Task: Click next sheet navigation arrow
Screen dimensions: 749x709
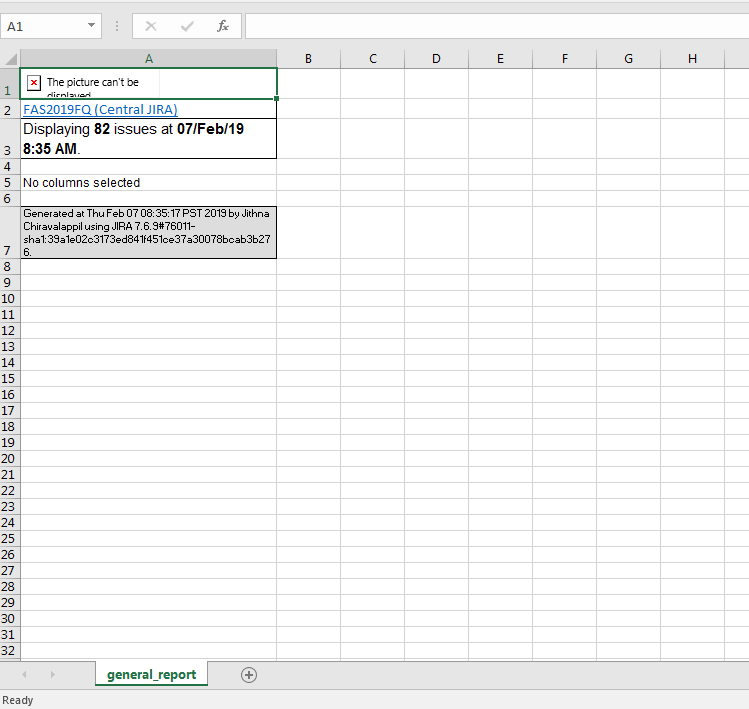Action: (53, 675)
